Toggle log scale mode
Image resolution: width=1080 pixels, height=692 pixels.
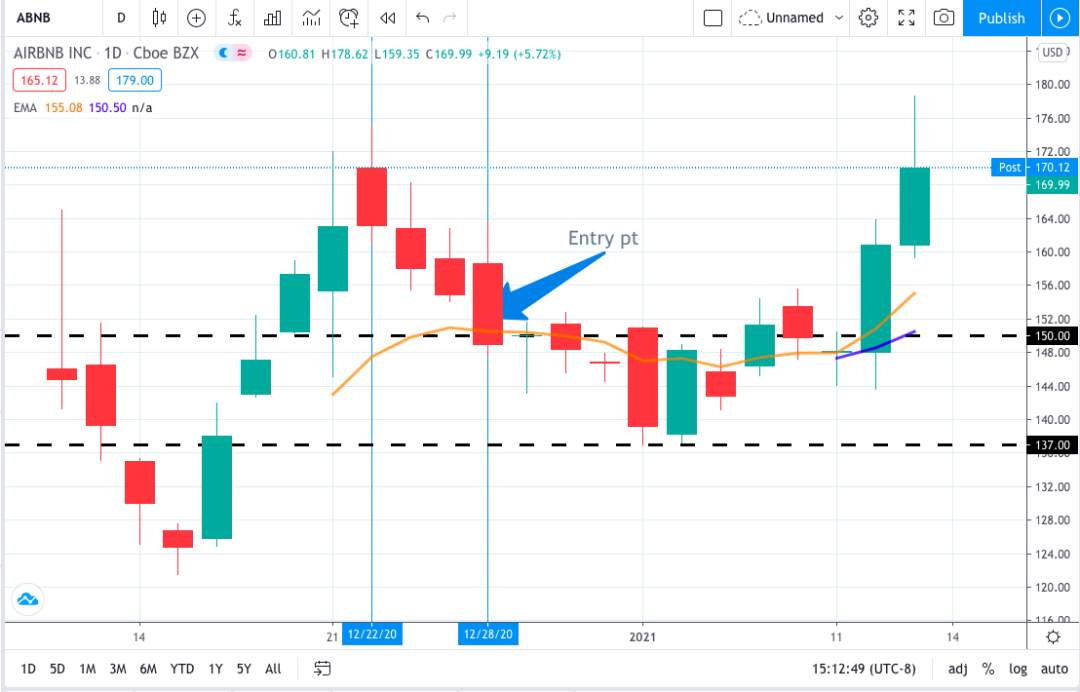[1018, 669]
